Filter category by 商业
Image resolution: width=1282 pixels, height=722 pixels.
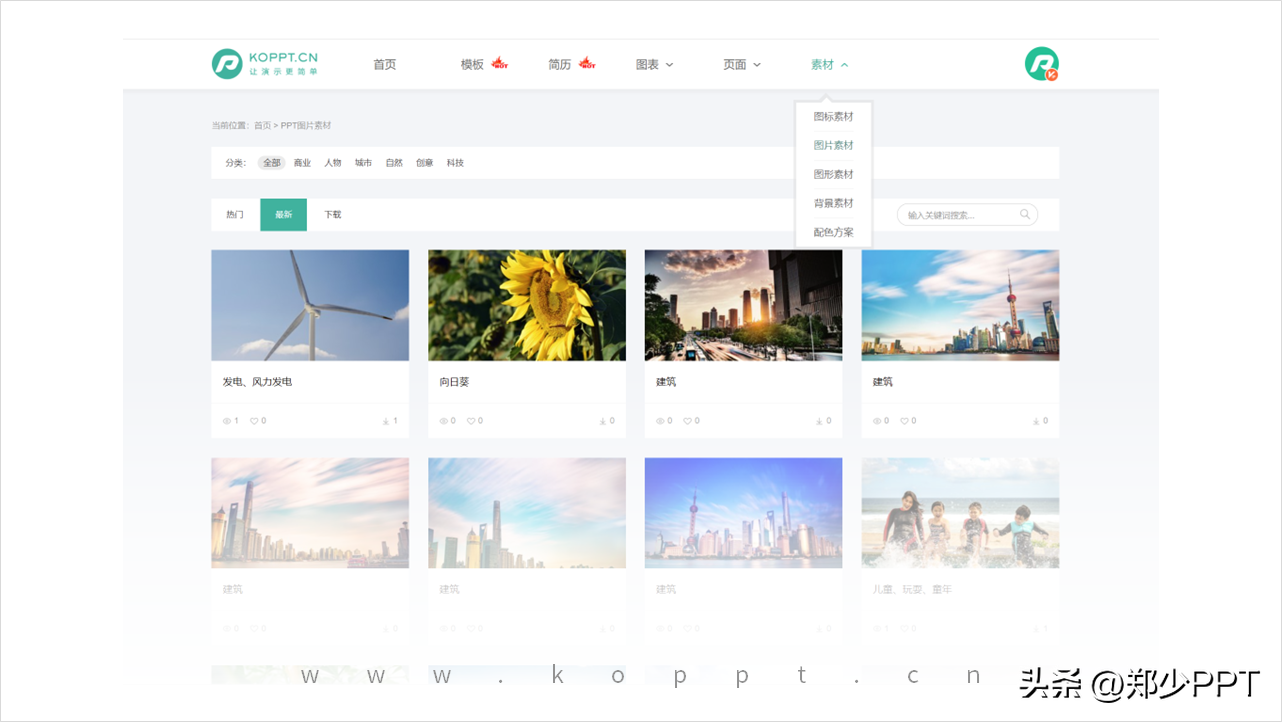click(302, 163)
